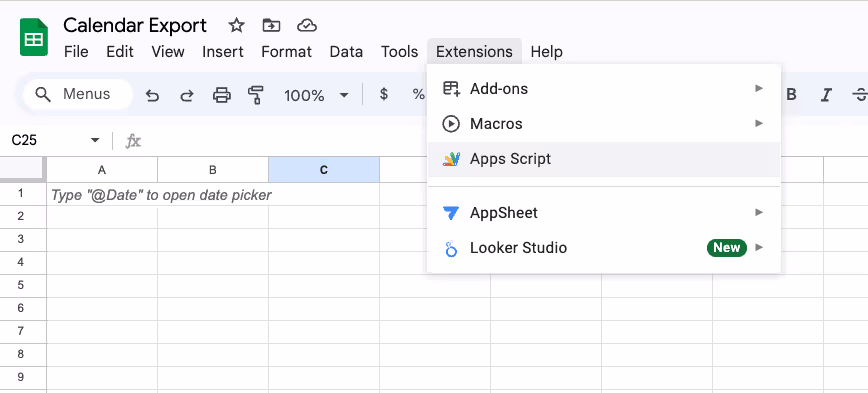Click the Menus search box
This screenshot has width=868, height=393.
[x=78, y=95]
